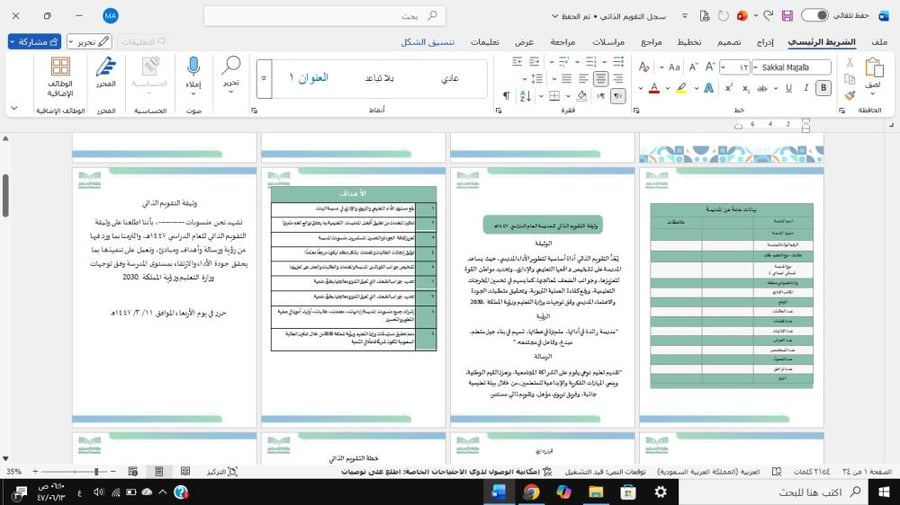Toggle Superscript formatting
Screen dimensions: 900x505
(728, 88)
